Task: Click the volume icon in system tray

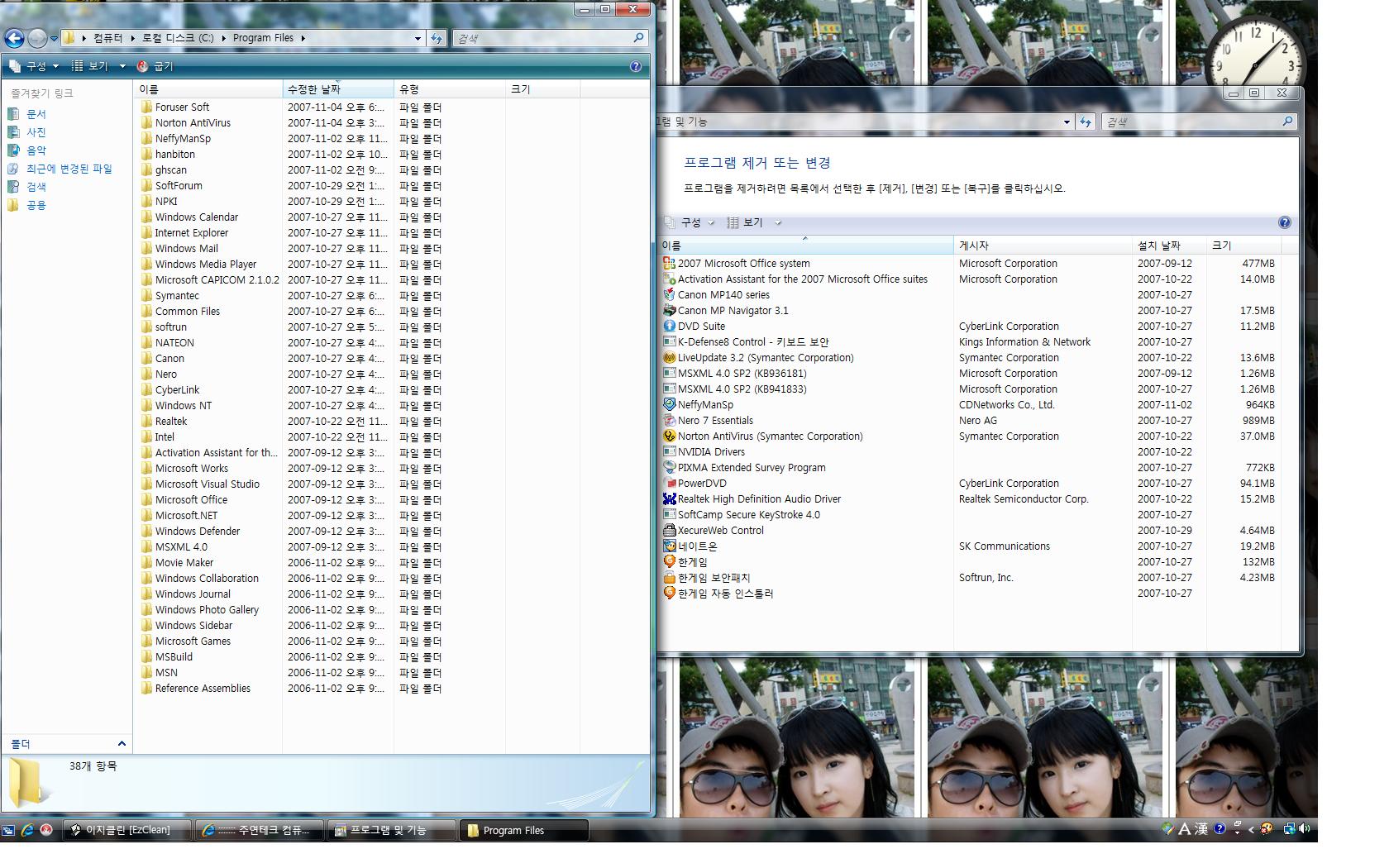Action: pyautogui.click(x=1305, y=828)
